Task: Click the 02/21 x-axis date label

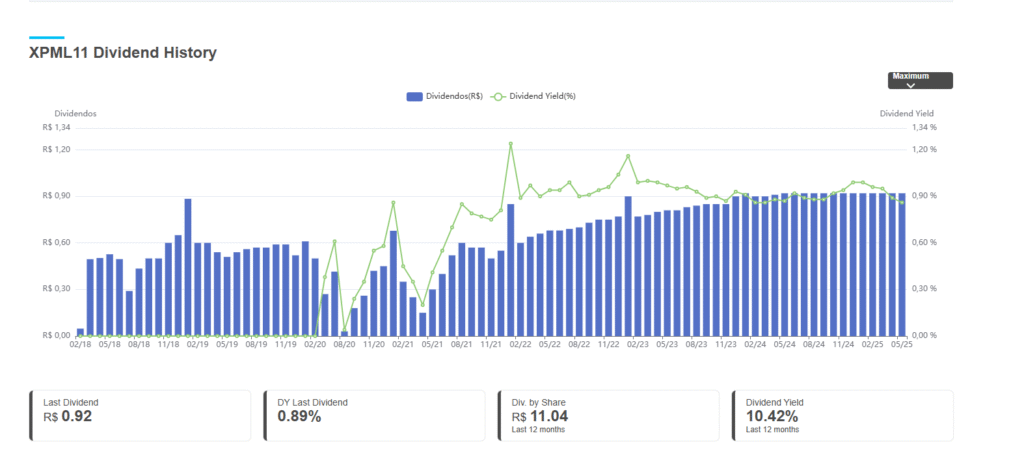Action: tap(403, 345)
